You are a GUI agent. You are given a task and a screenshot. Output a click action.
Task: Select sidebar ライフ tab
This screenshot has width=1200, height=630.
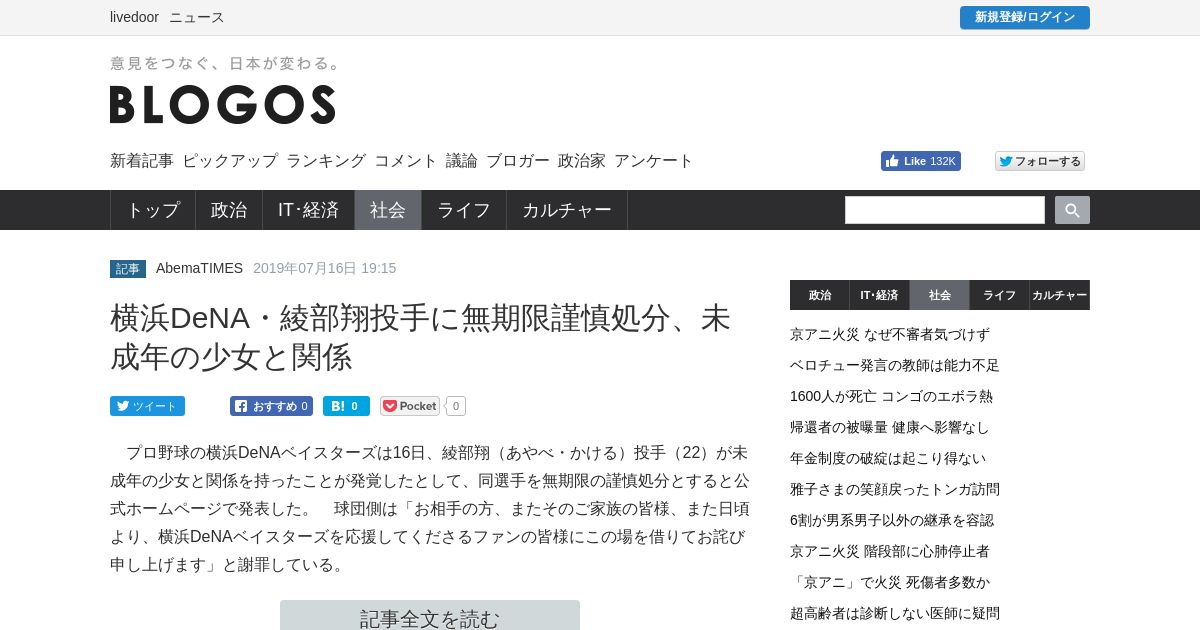[x=1000, y=295]
